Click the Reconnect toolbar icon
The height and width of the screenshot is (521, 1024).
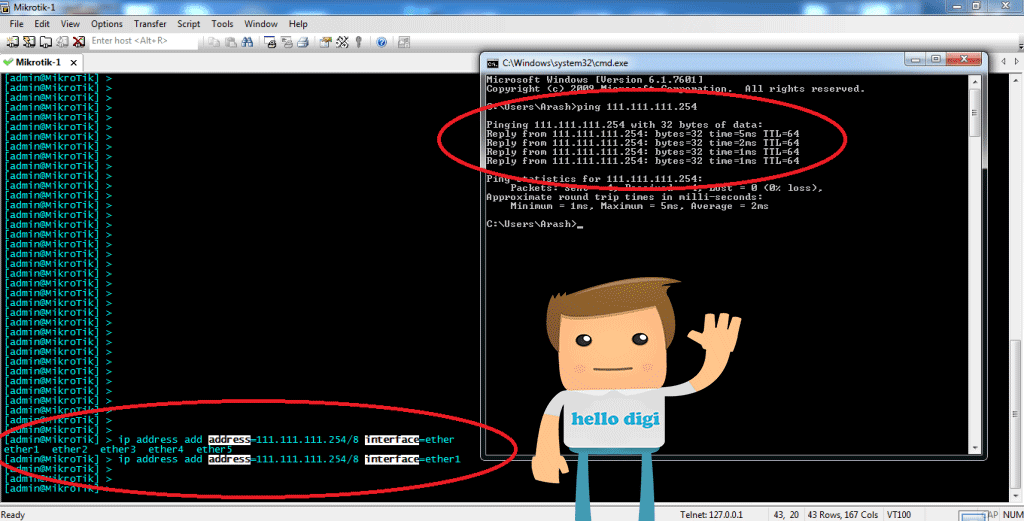[62, 42]
